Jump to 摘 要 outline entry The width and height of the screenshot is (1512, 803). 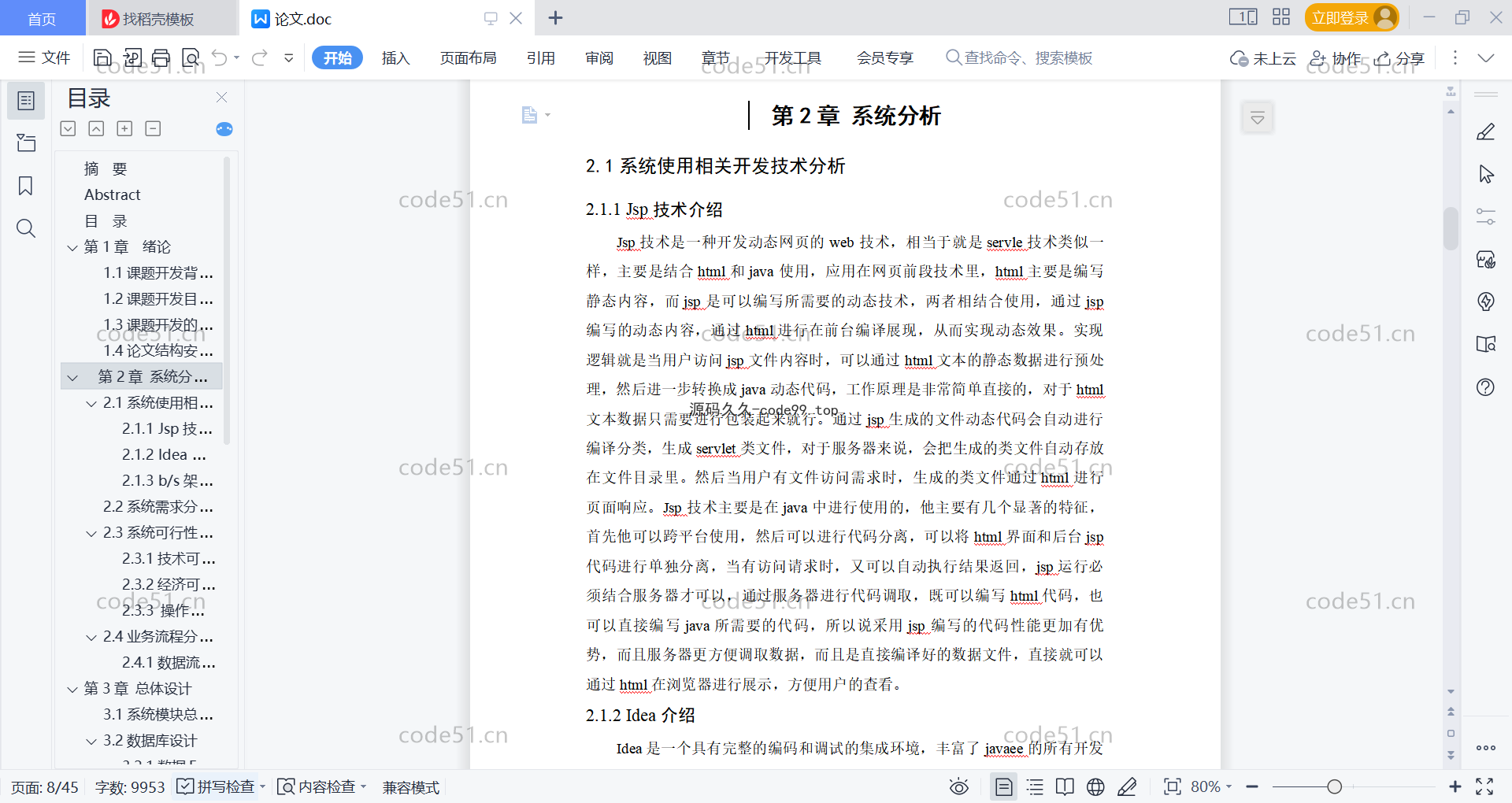(x=106, y=168)
